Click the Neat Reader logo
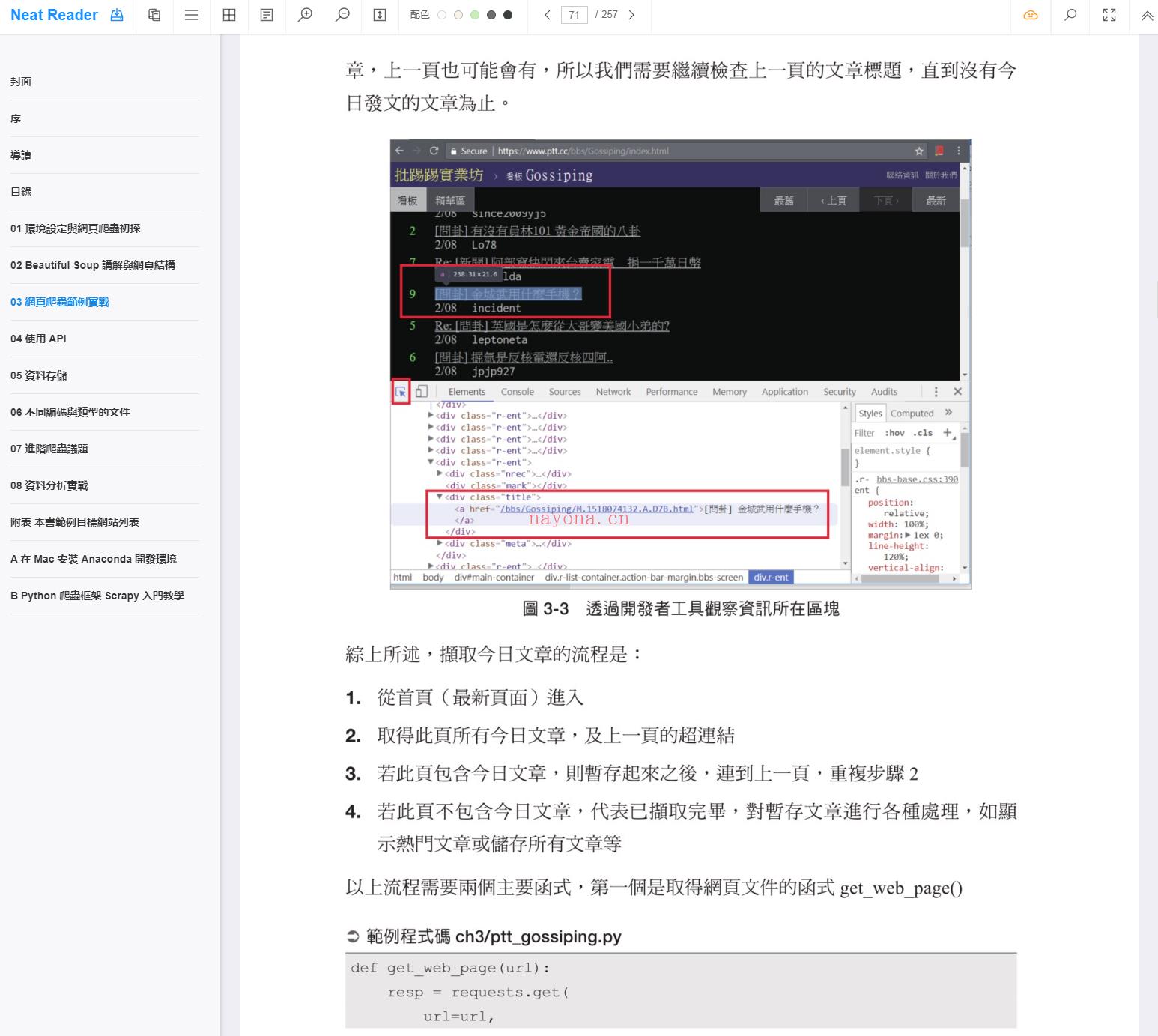1158x1036 pixels. (54, 15)
